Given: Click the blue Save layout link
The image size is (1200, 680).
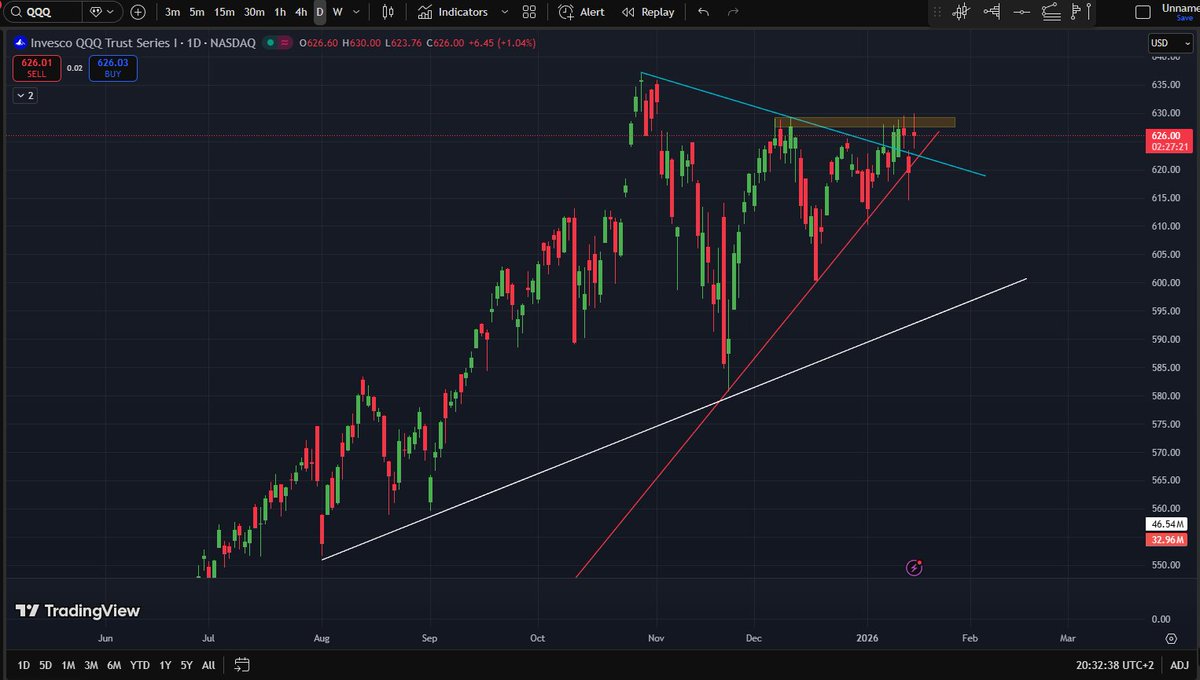Looking at the screenshot, I should click(1185, 18).
